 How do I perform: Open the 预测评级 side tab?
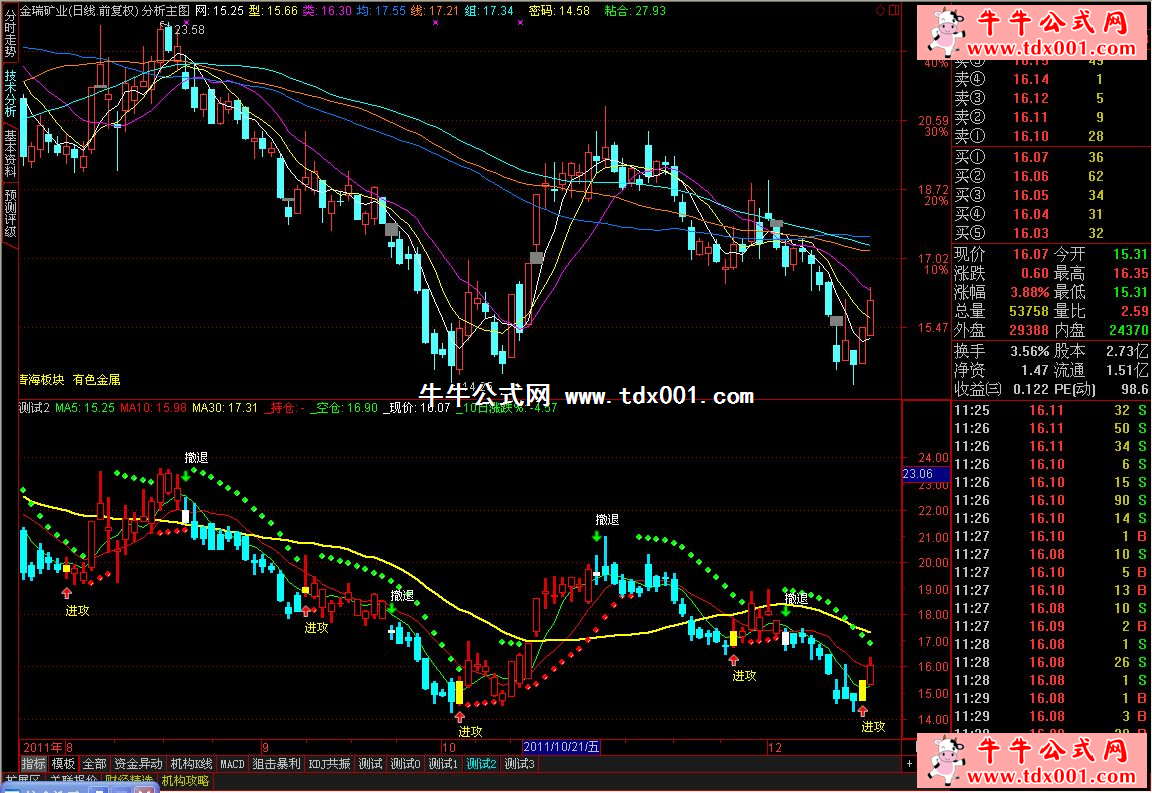click(10, 213)
